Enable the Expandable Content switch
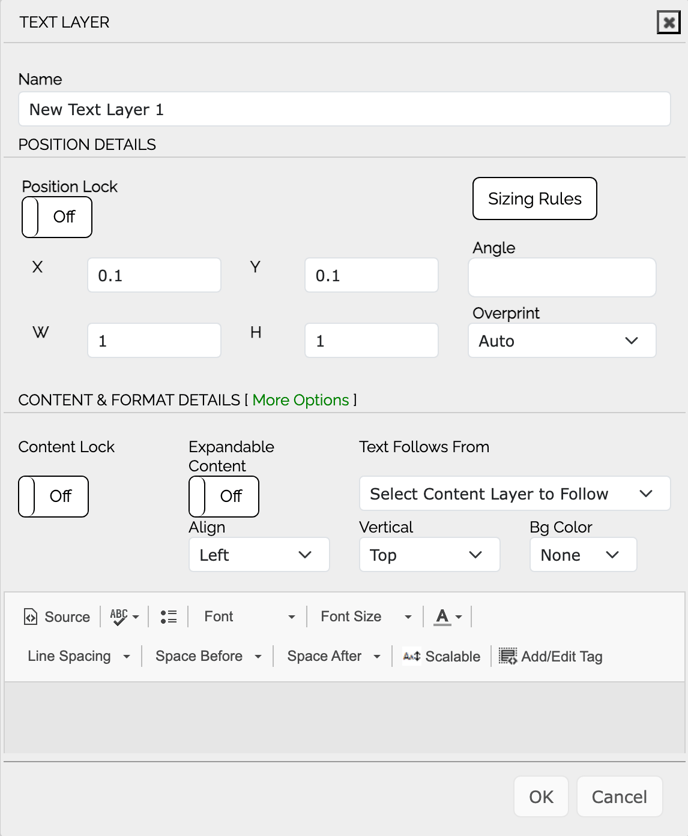Viewport: 688px width, 836px height. [223, 496]
